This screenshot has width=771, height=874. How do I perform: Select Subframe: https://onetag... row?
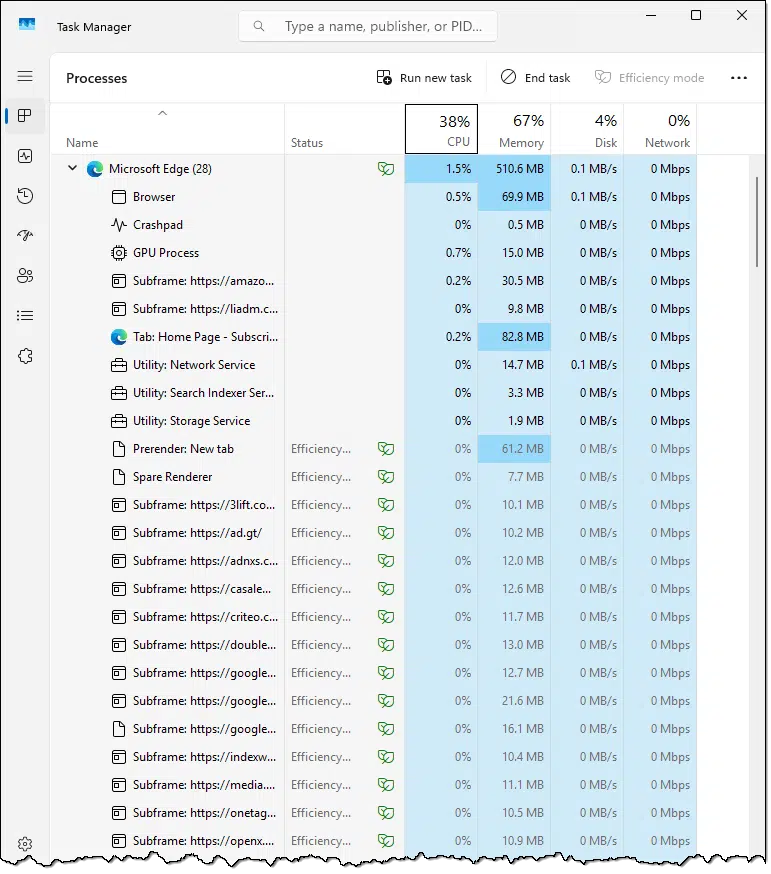tap(374, 813)
